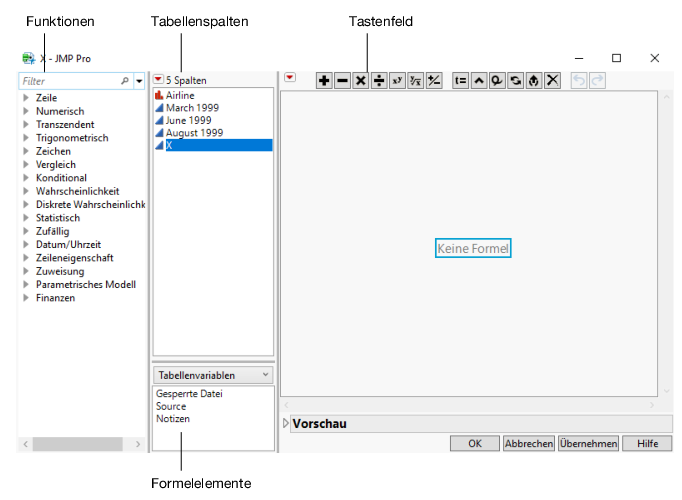Maximize the JMP Pro window

pyautogui.click(x=616, y=58)
